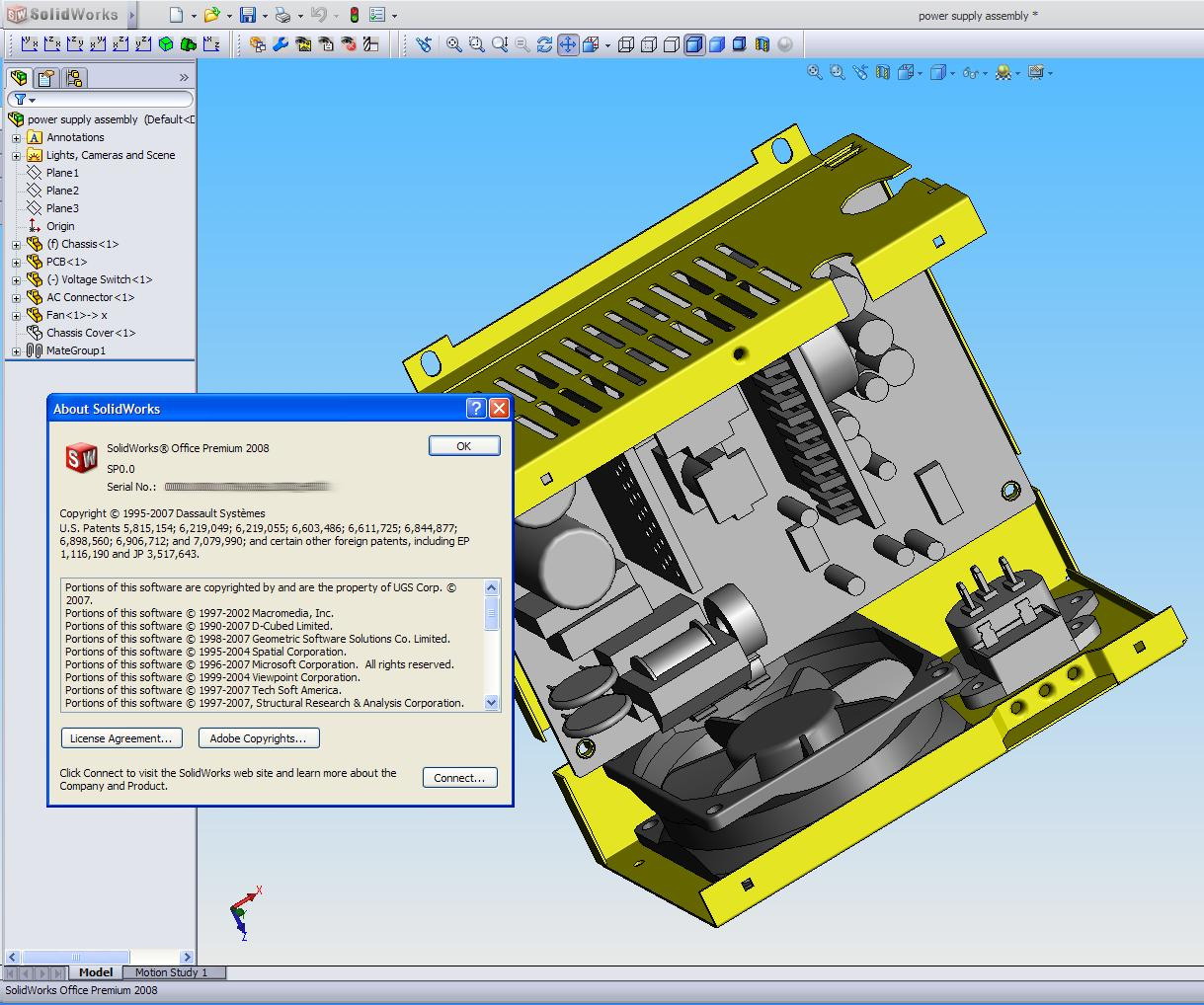
Task: Open Help question mark in About dialog
Action: click(x=476, y=409)
